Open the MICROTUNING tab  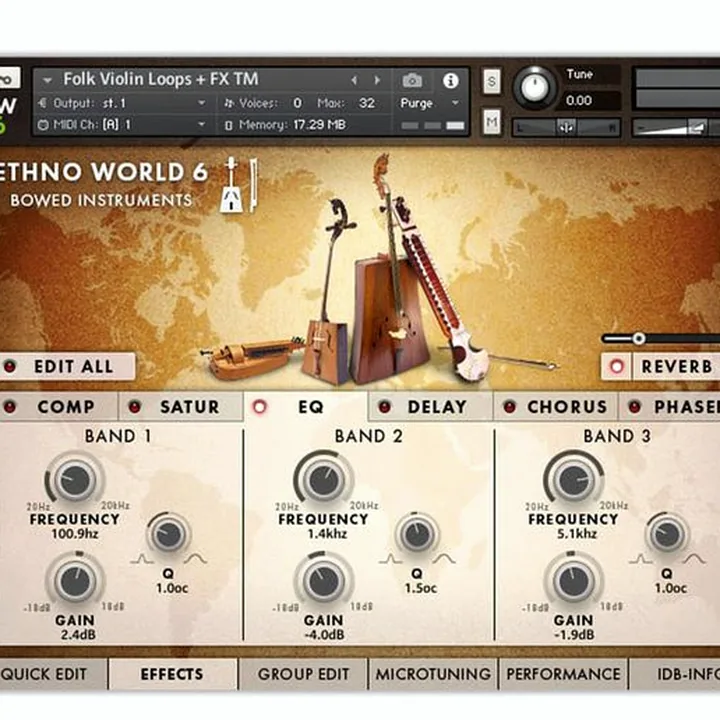[x=433, y=674]
